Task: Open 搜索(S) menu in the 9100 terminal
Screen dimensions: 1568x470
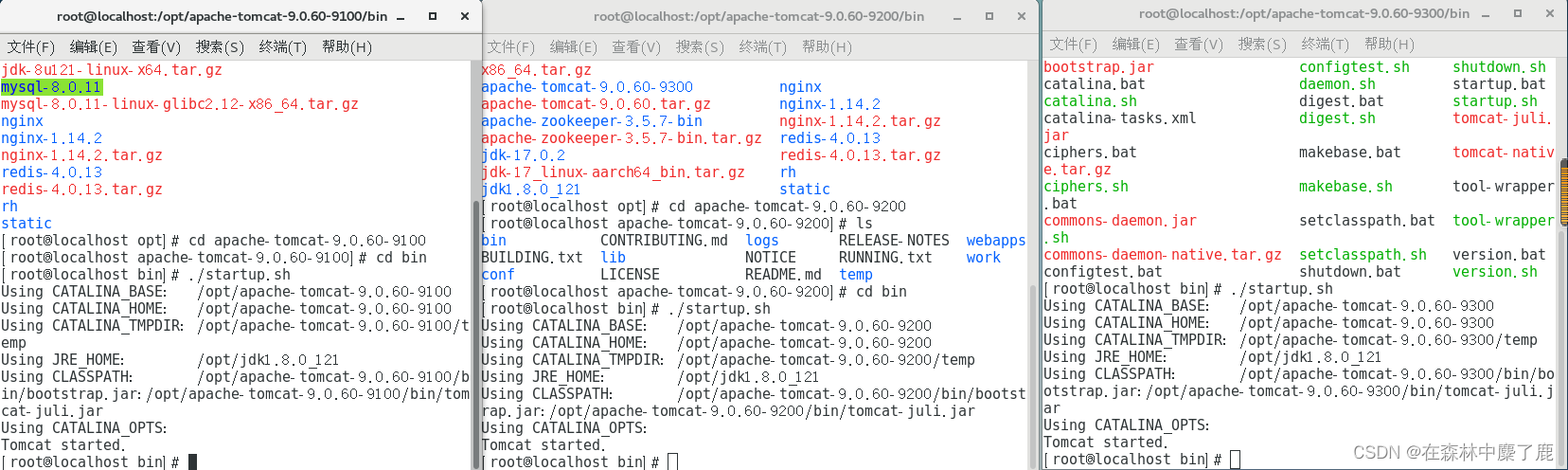Action: point(220,46)
